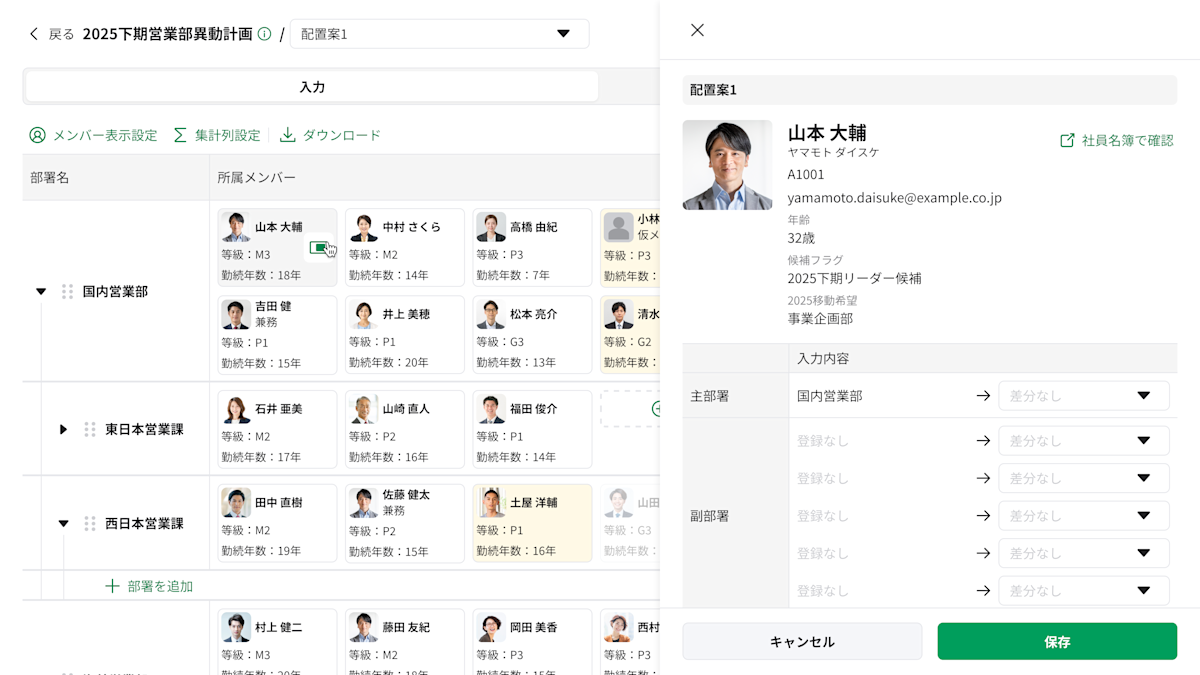1200x675 pixels.
Task: Close the detail side panel
Action: [x=697, y=30]
